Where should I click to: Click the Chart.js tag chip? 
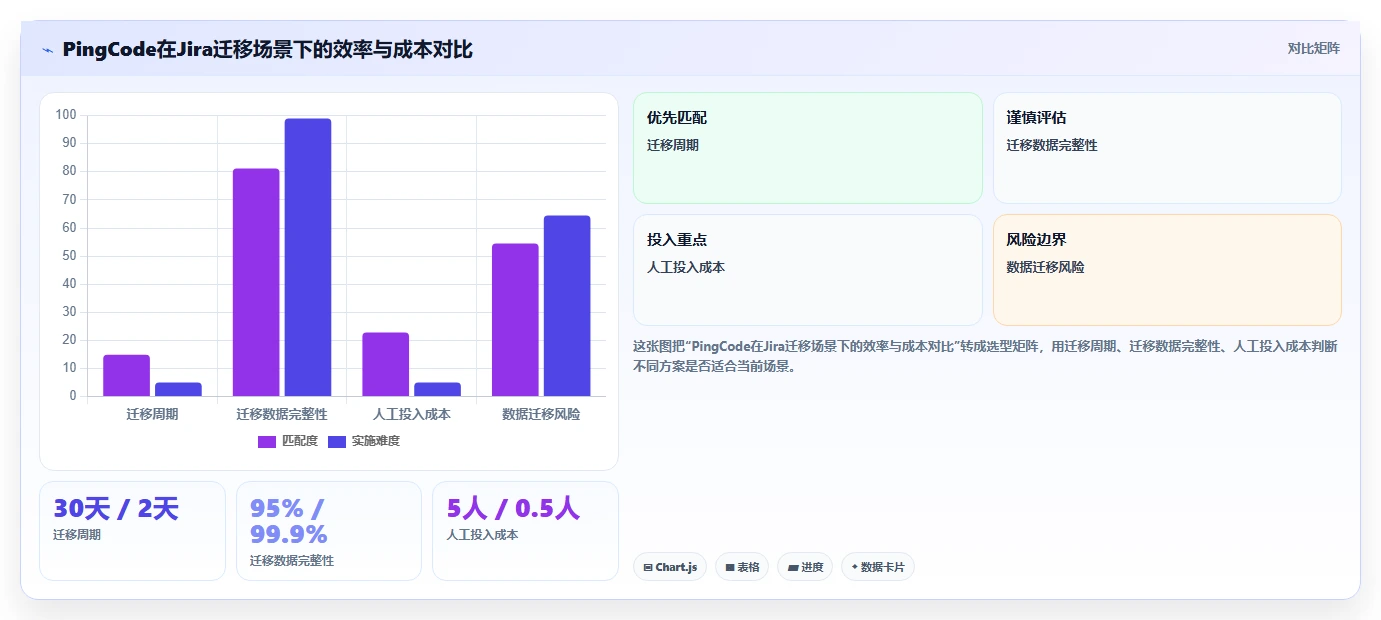670,567
